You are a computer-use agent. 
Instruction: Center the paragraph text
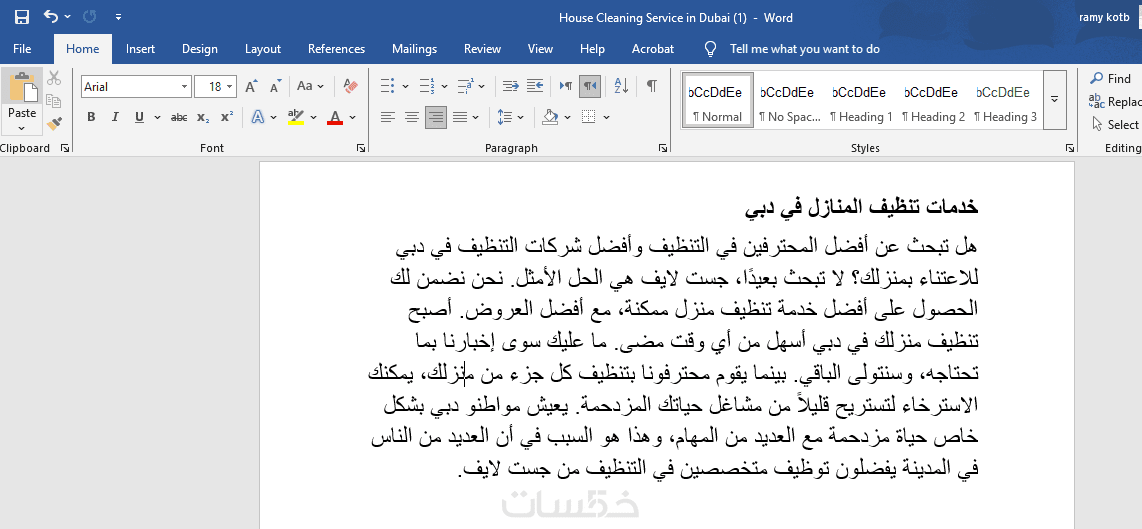411,117
